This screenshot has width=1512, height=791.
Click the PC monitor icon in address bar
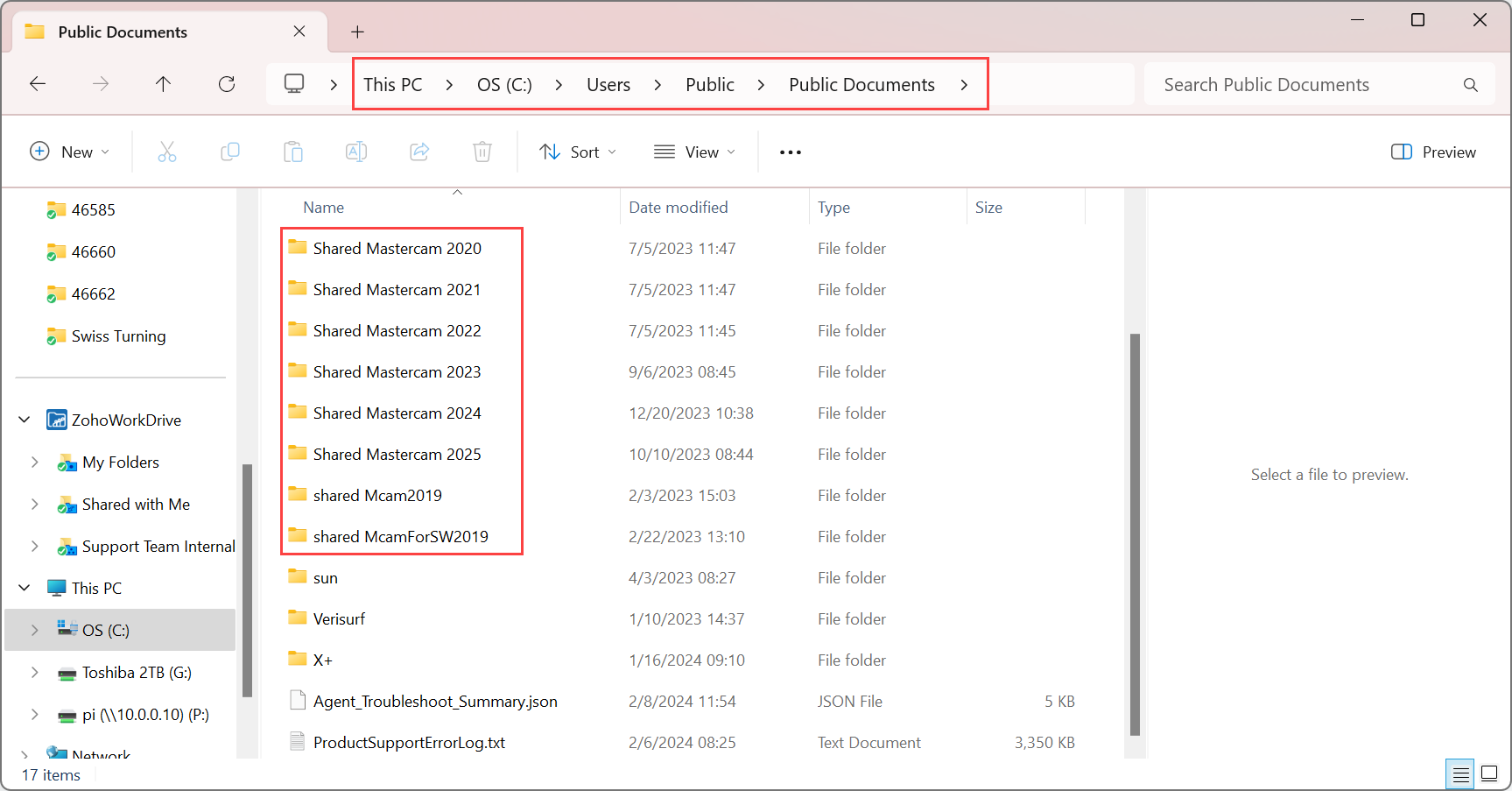[x=294, y=84]
